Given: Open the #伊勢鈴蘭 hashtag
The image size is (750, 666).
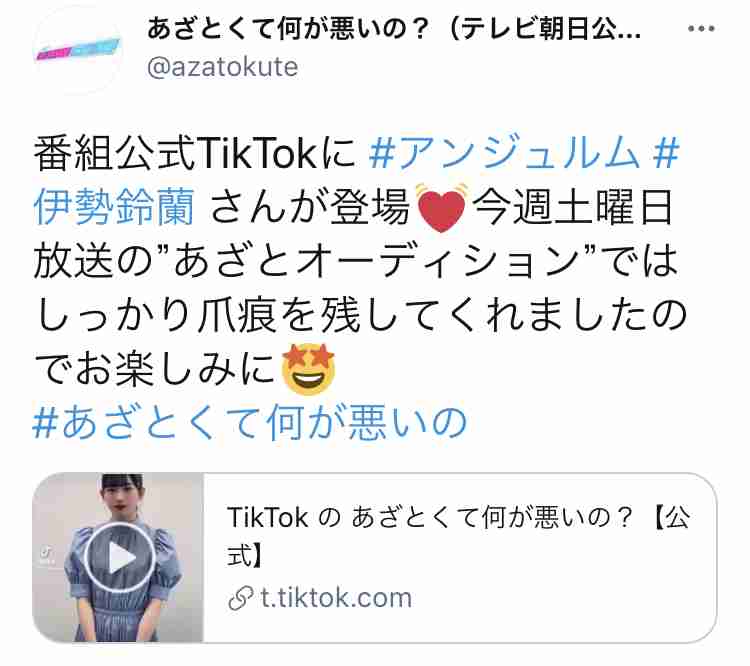Looking at the screenshot, I should pos(114,207).
